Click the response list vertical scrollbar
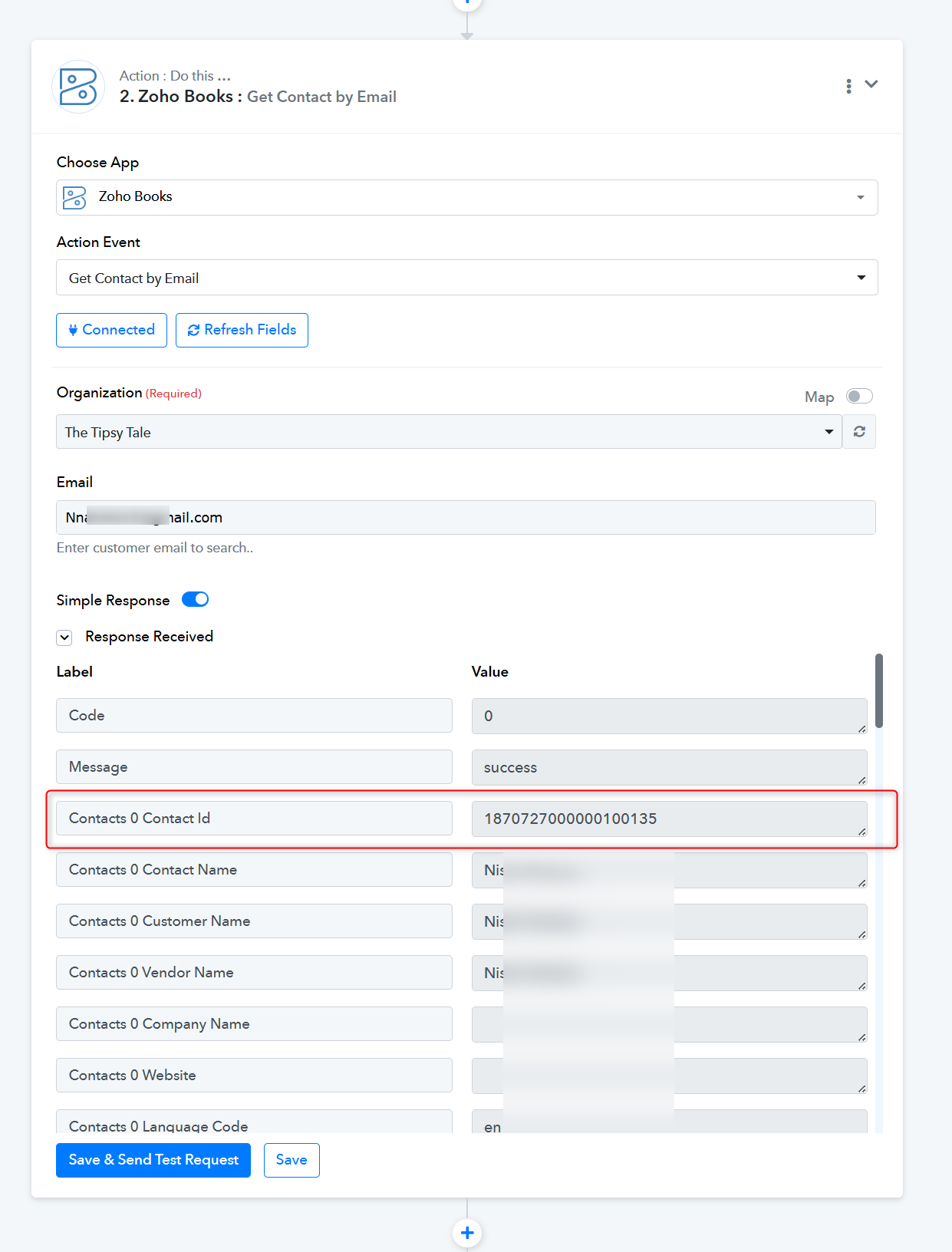 [x=879, y=690]
